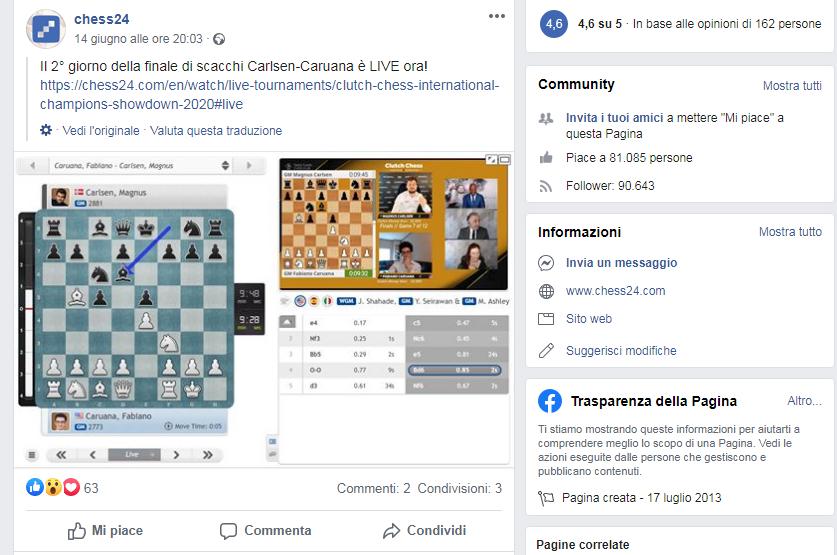Screen dimensions: 837x555
Task: Click the pencil icon beside Suggerisci modifiche
Action: pyautogui.click(x=546, y=351)
